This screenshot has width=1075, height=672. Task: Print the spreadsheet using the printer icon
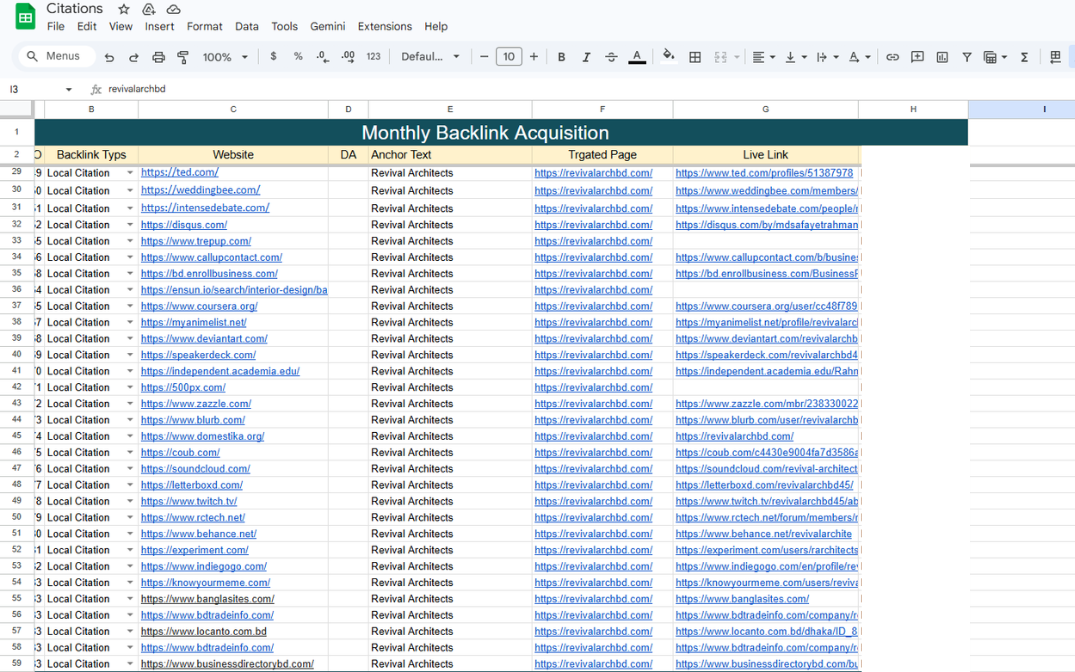(x=158, y=57)
